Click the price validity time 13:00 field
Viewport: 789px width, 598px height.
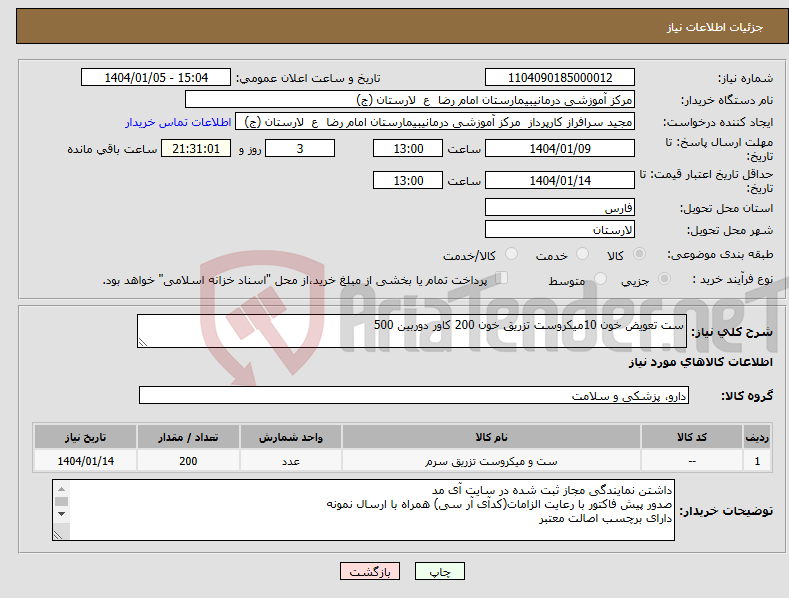point(408,180)
